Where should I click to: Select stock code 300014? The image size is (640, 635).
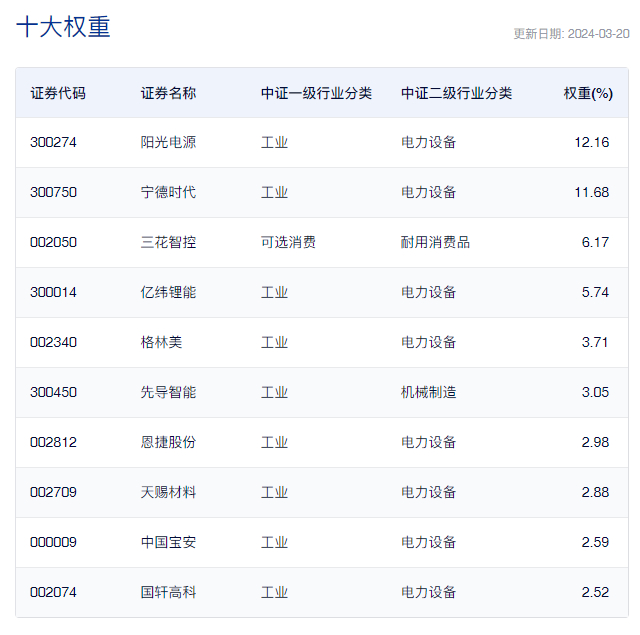click(x=53, y=292)
